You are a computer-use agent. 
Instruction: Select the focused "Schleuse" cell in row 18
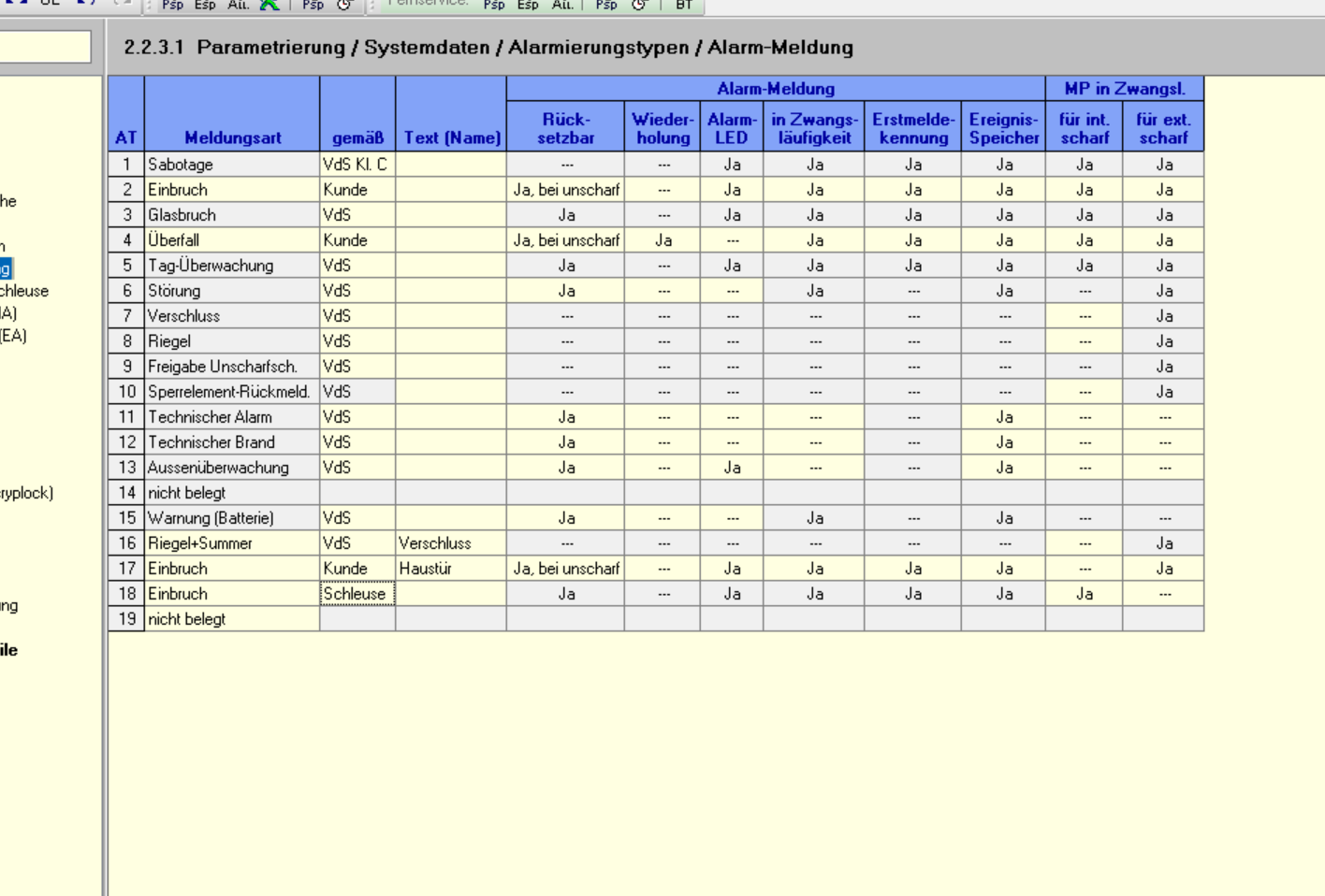point(357,594)
